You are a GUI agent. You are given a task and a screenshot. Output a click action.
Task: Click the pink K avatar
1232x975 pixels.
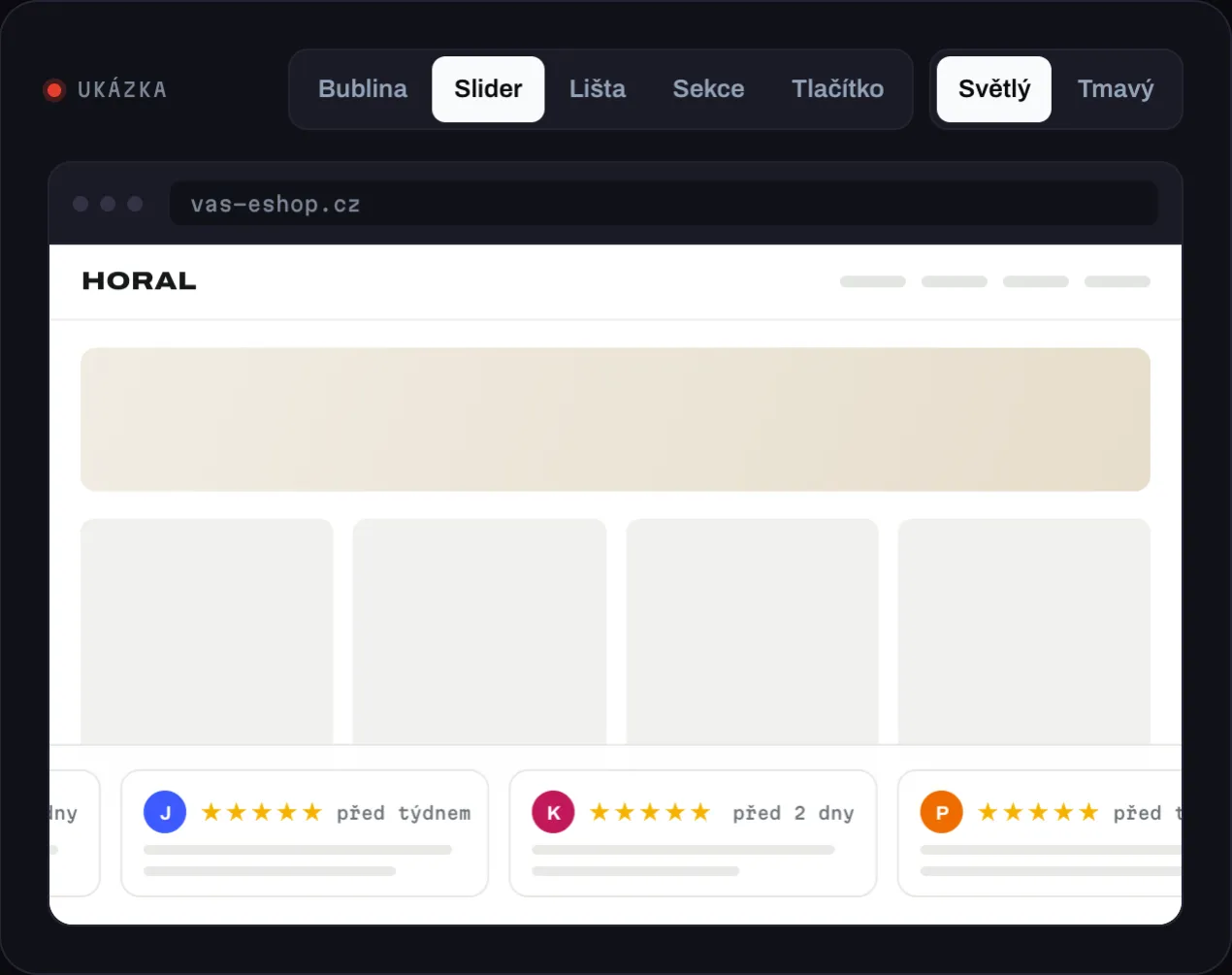[553, 812]
